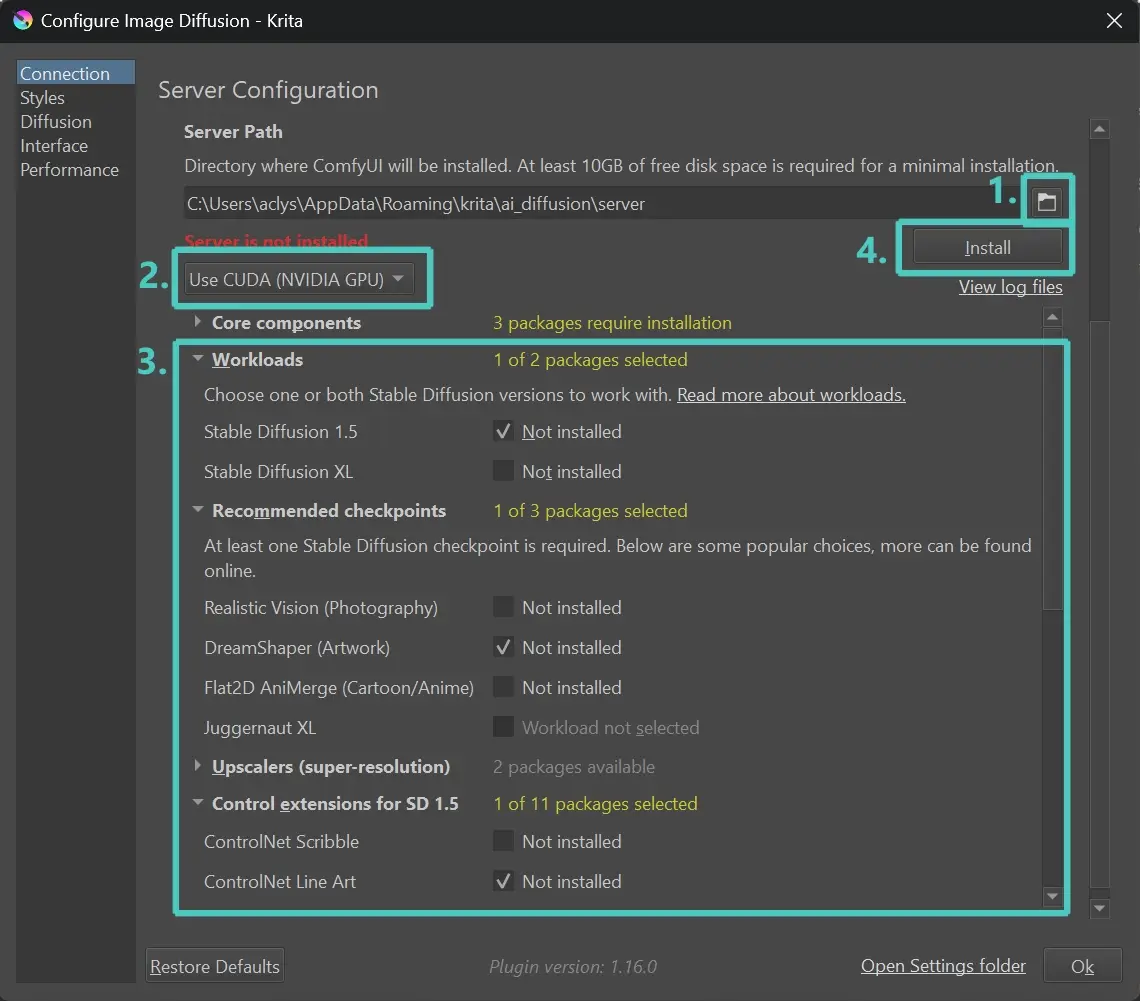Check the Realistic Vision (Photography) checkbox

point(503,607)
